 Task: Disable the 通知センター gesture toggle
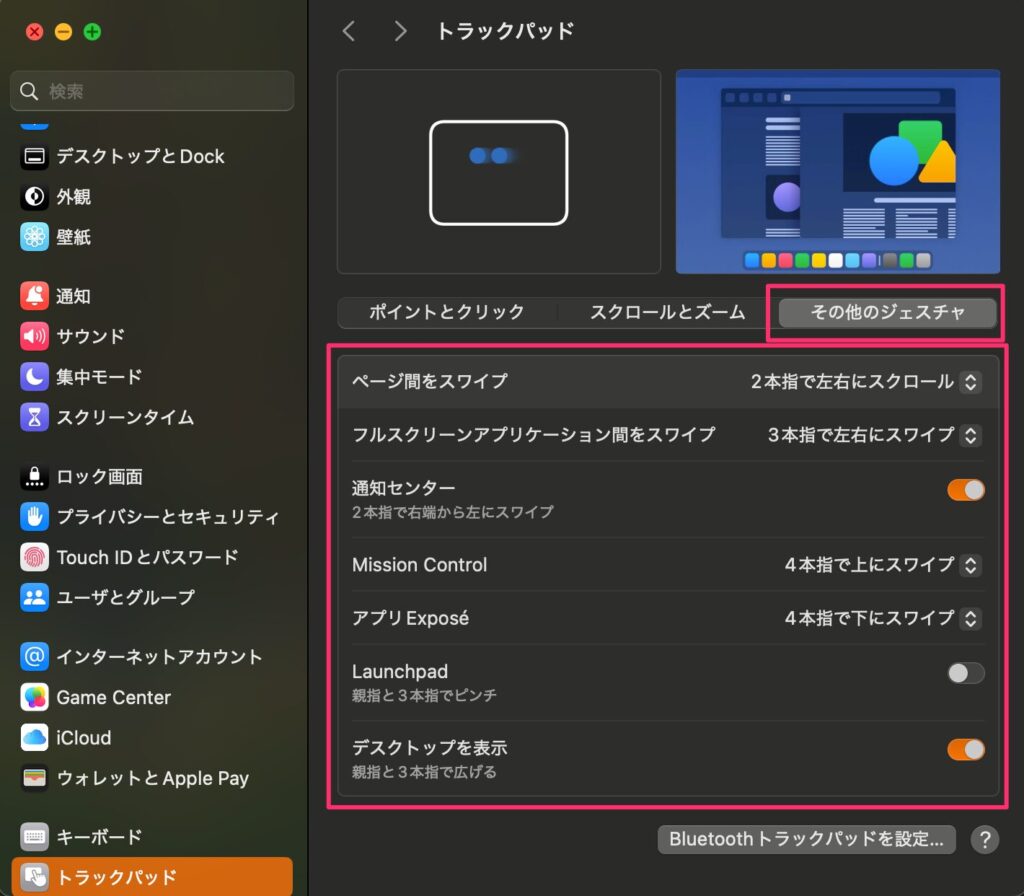(965, 490)
